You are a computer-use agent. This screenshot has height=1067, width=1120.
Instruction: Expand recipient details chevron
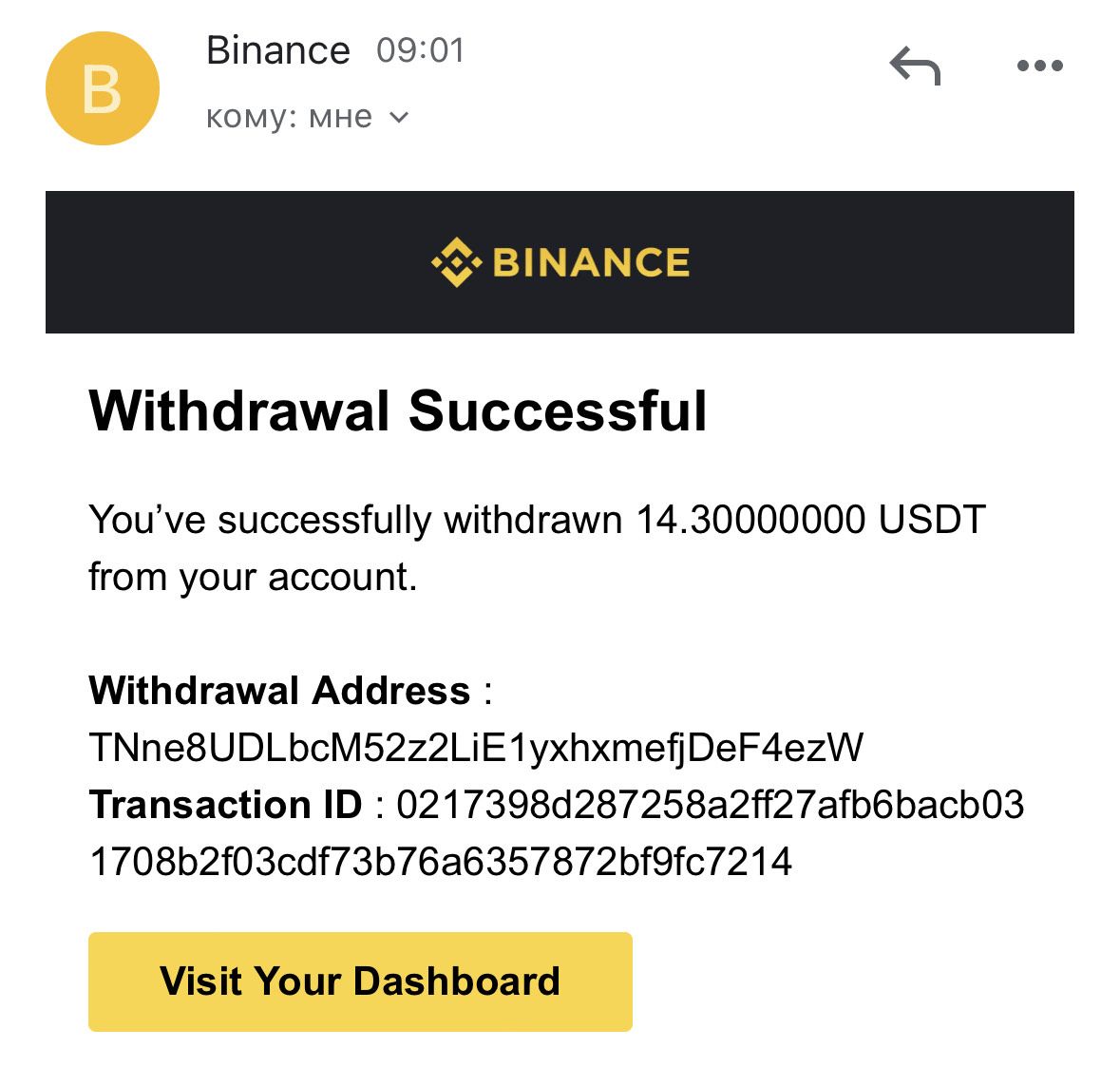click(399, 118)
